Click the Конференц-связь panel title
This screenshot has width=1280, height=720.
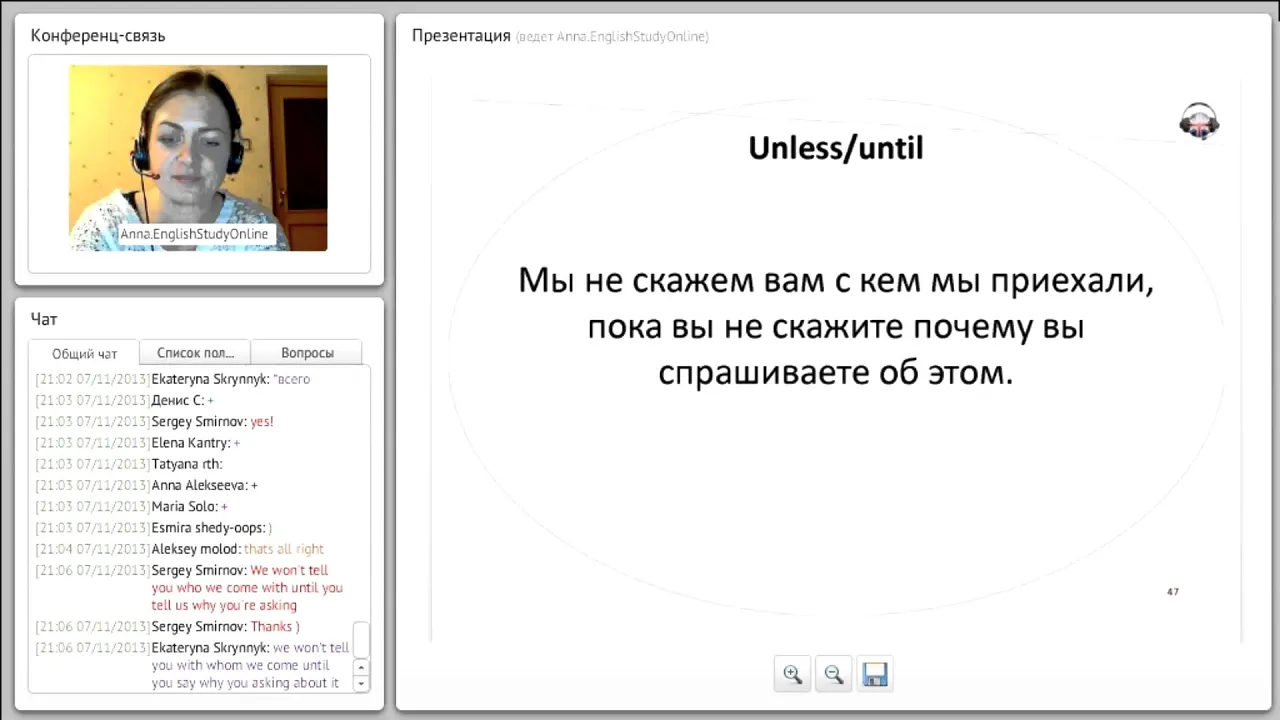98,36
